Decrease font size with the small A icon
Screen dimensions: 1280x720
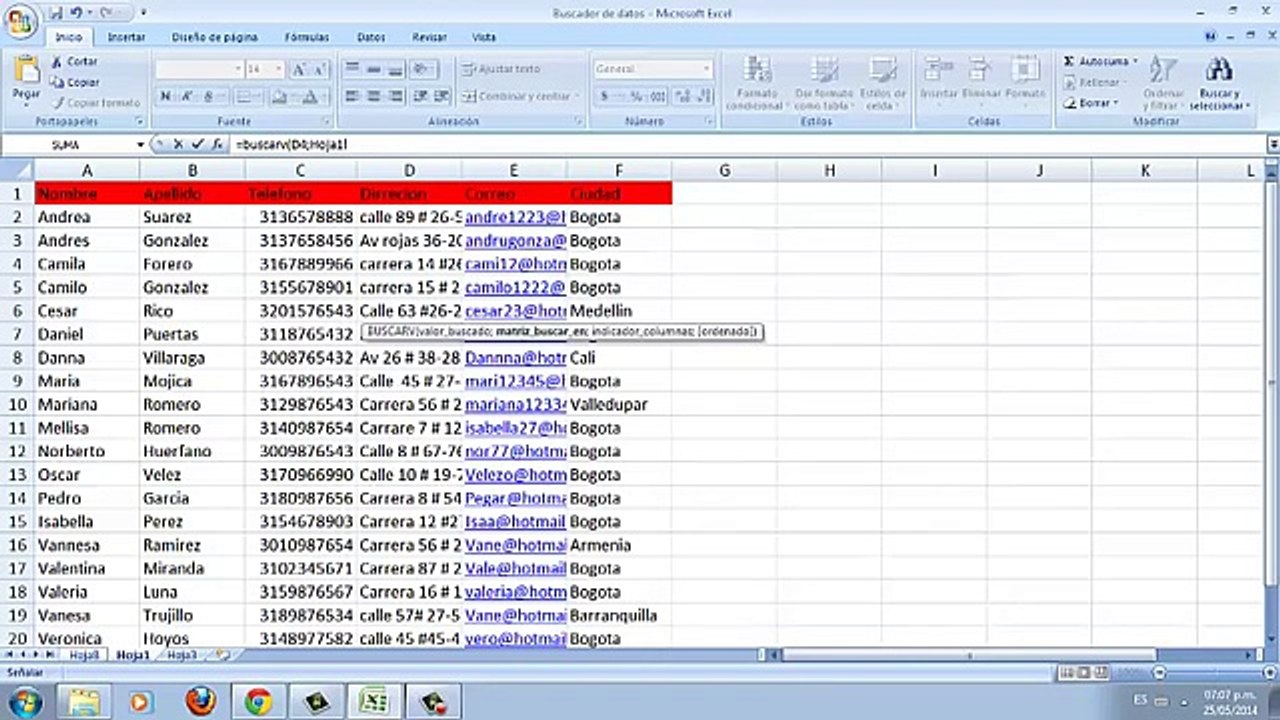coord(320,70)
